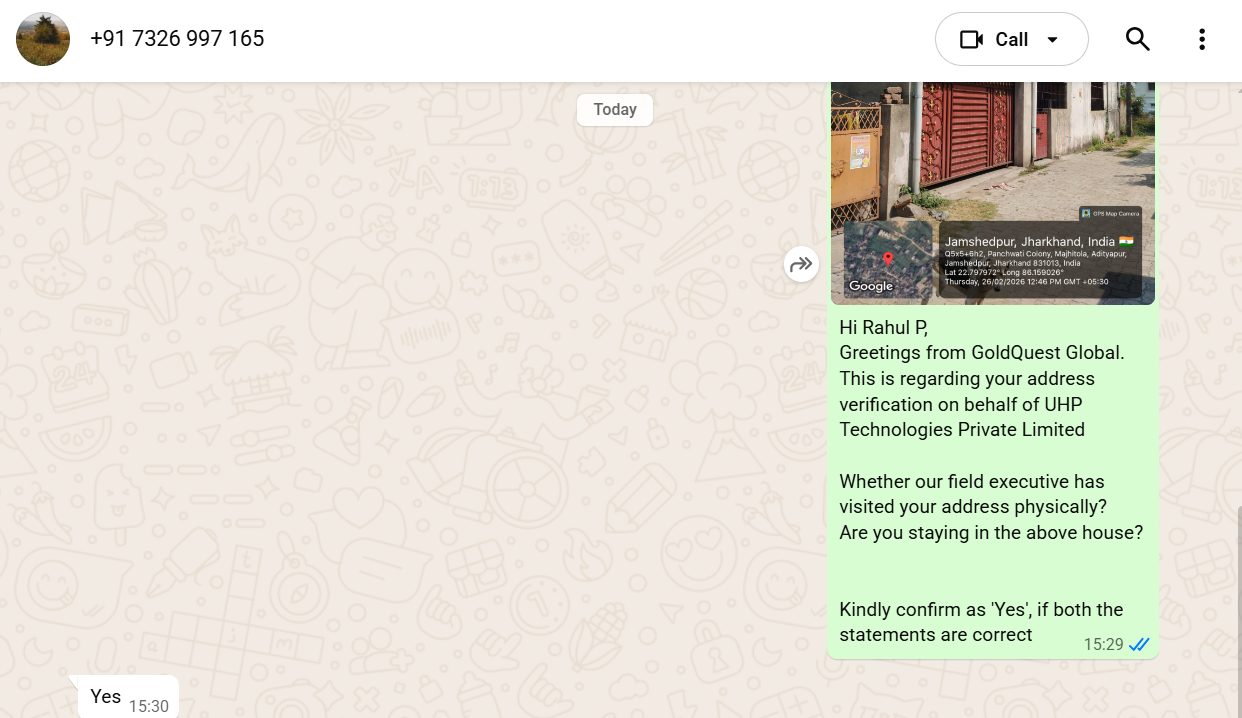Click the 15:30 timestamp on Yes reply
Image resolution: width=1242 pixels, height=718 pixels.
148,706
